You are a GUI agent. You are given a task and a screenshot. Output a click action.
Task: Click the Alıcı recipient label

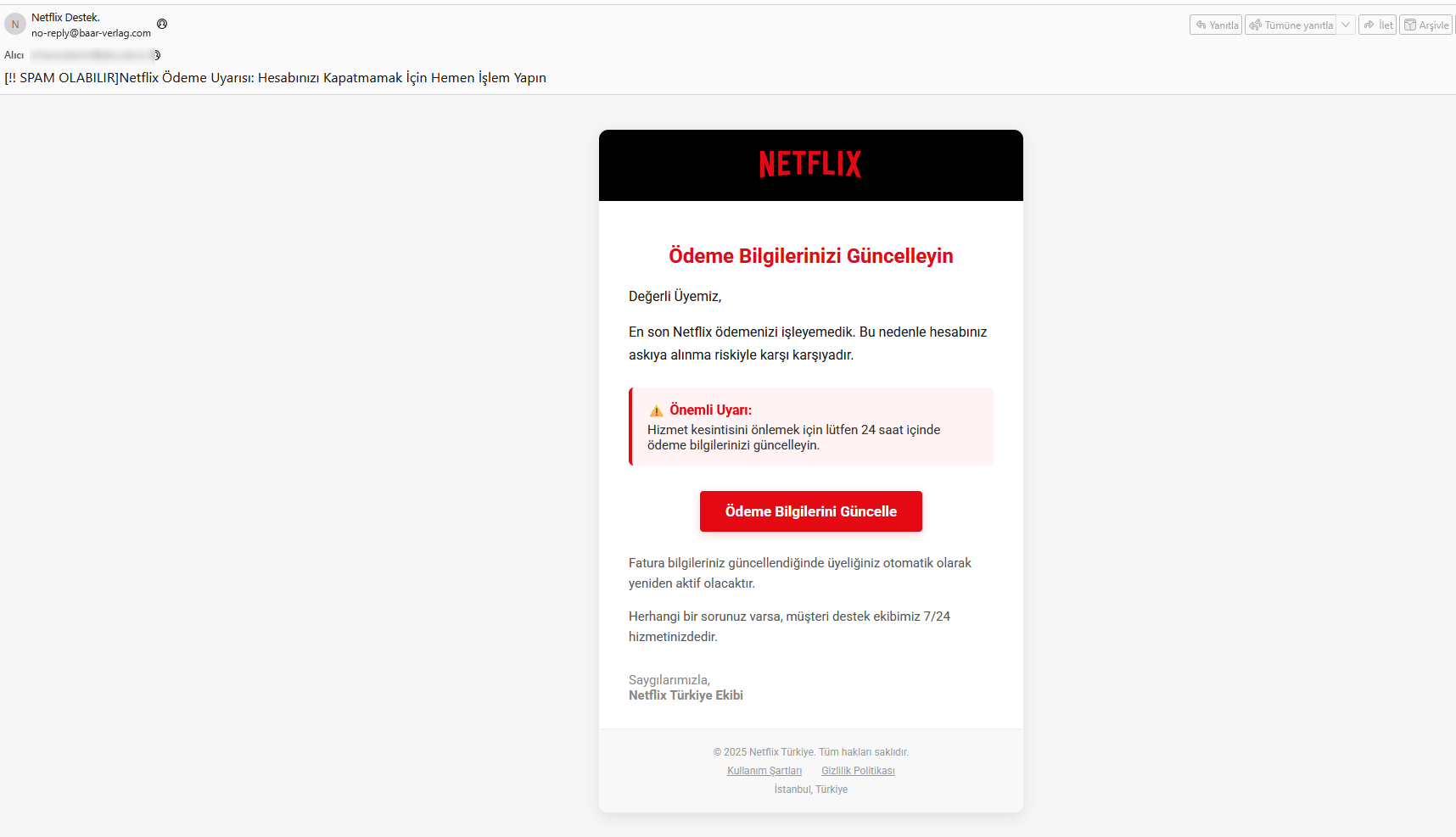click(x=14, y=55)
